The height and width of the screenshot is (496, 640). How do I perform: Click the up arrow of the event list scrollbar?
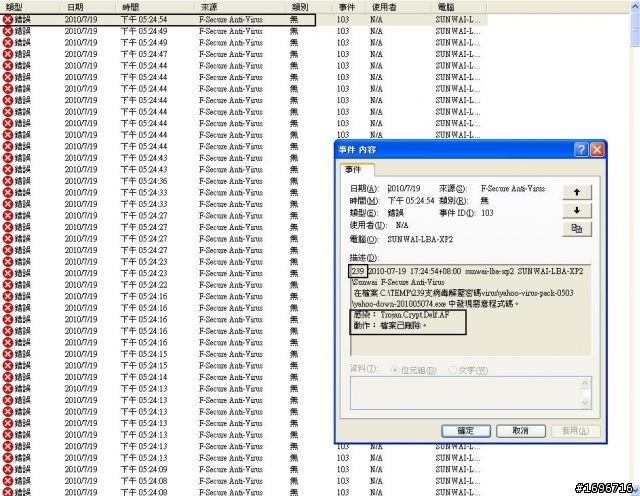(x=635, y=6)
